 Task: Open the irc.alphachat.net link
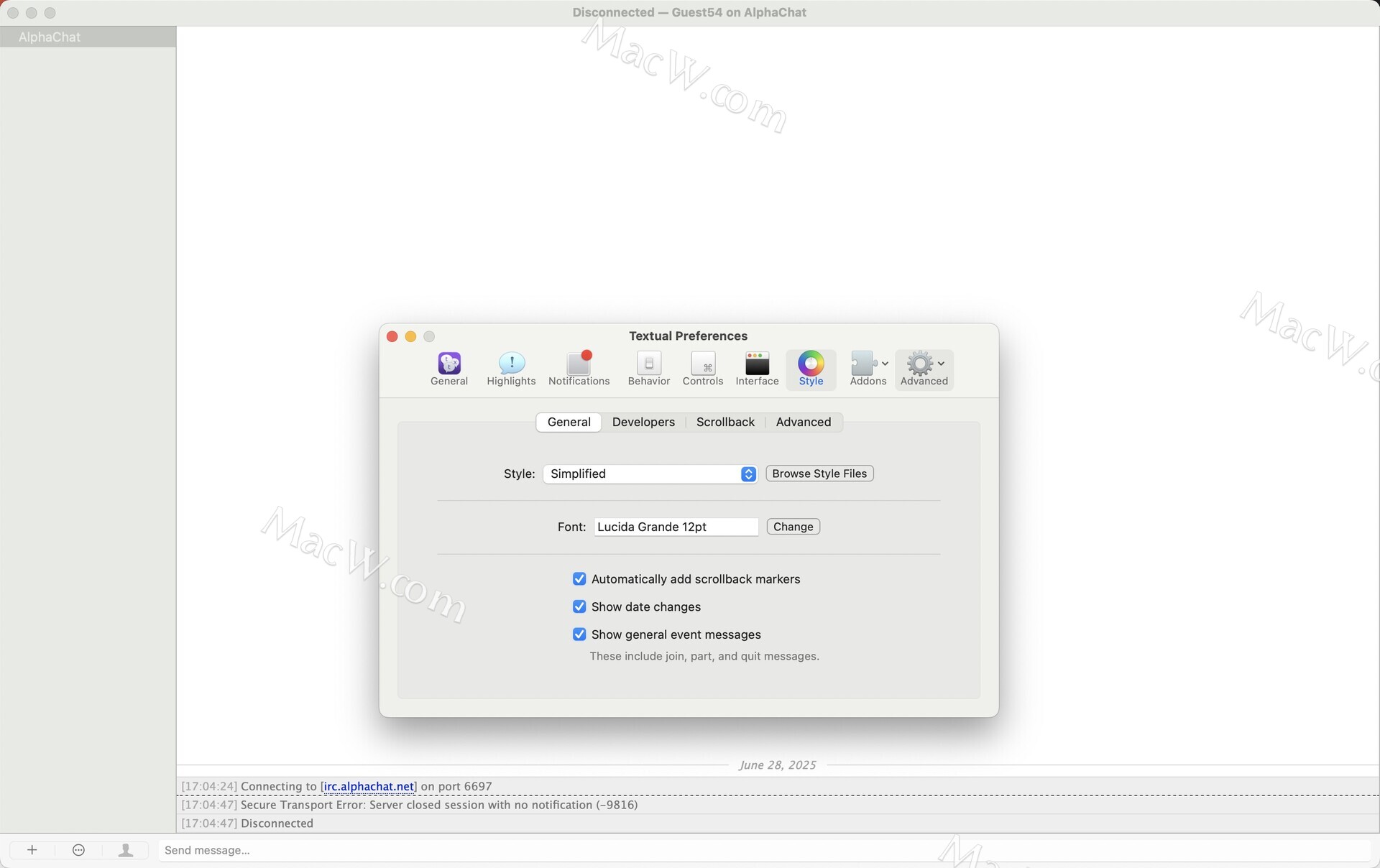[x=369, y=786]
